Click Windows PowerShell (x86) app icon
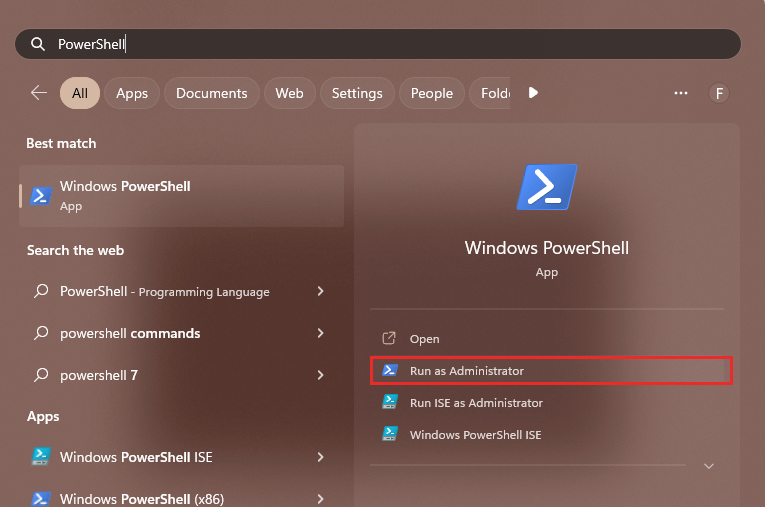 pos(41,499)
